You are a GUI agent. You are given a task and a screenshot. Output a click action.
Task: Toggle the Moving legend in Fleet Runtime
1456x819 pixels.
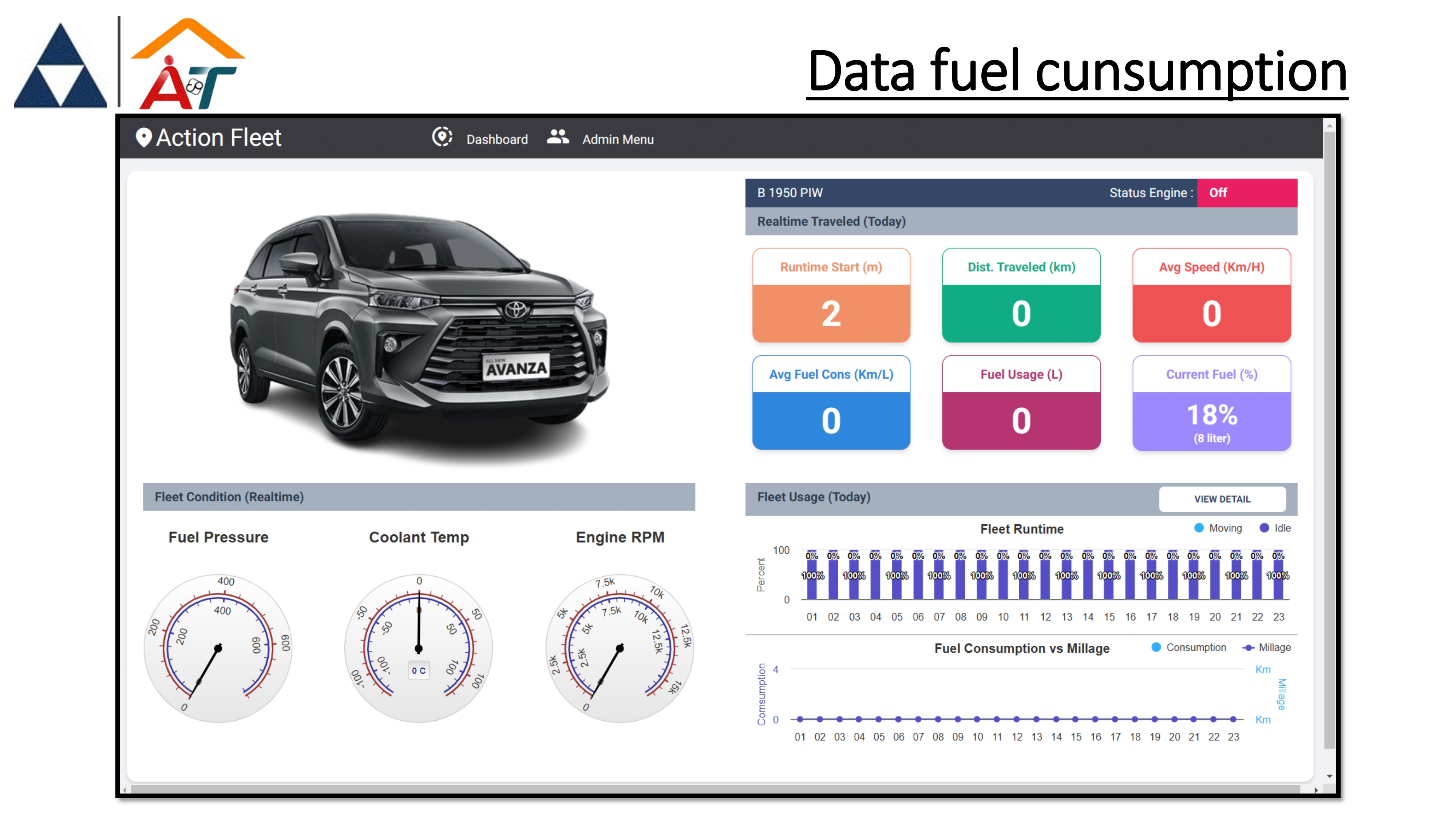pyautogui.click(x=1218, y=528)
